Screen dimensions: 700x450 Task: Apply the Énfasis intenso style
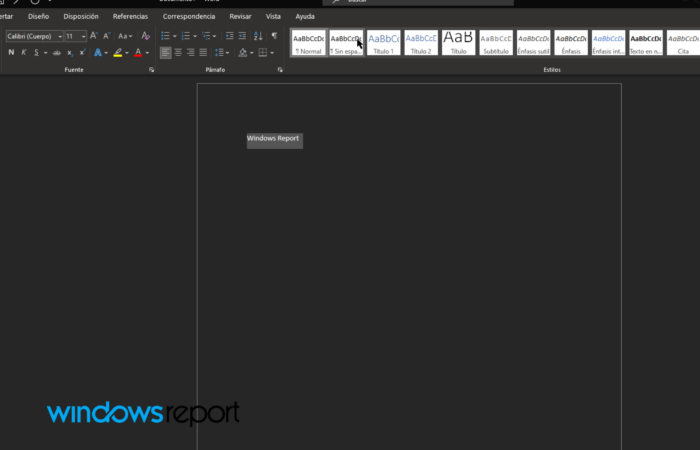click(608, 43)
